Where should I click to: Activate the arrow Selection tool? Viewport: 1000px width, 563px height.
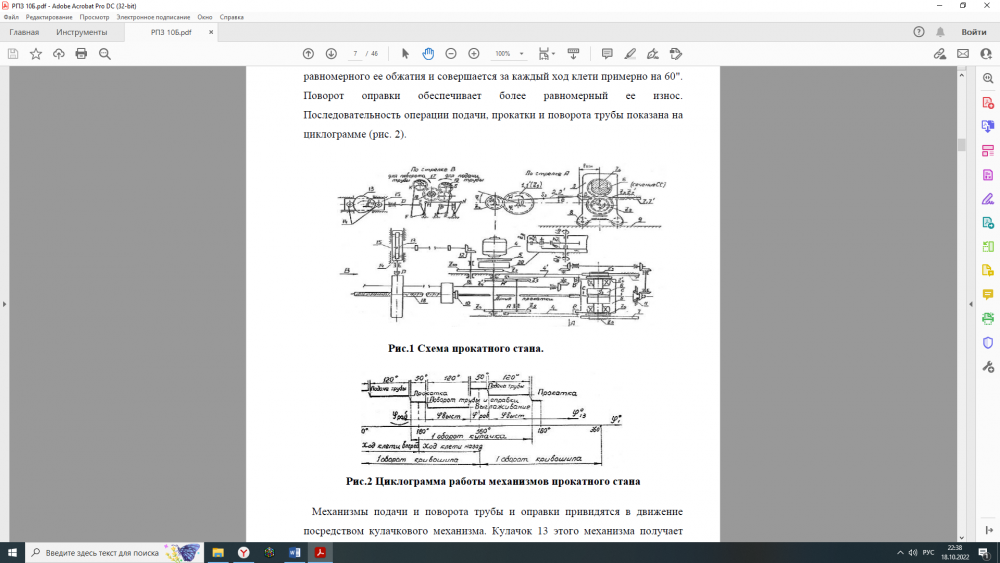405,53
